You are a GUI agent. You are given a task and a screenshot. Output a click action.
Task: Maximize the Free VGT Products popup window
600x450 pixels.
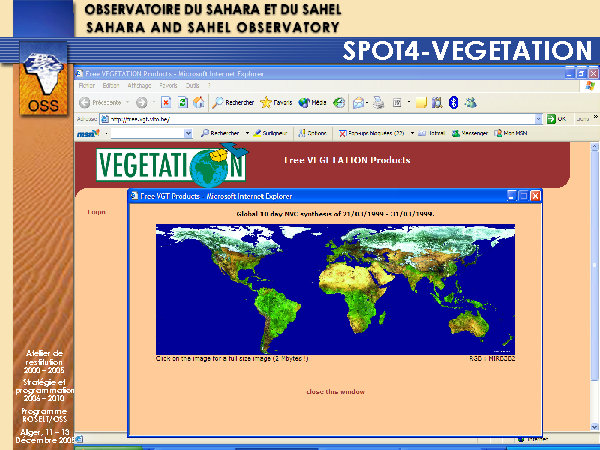pyautogui.click(x=523, y=196)
